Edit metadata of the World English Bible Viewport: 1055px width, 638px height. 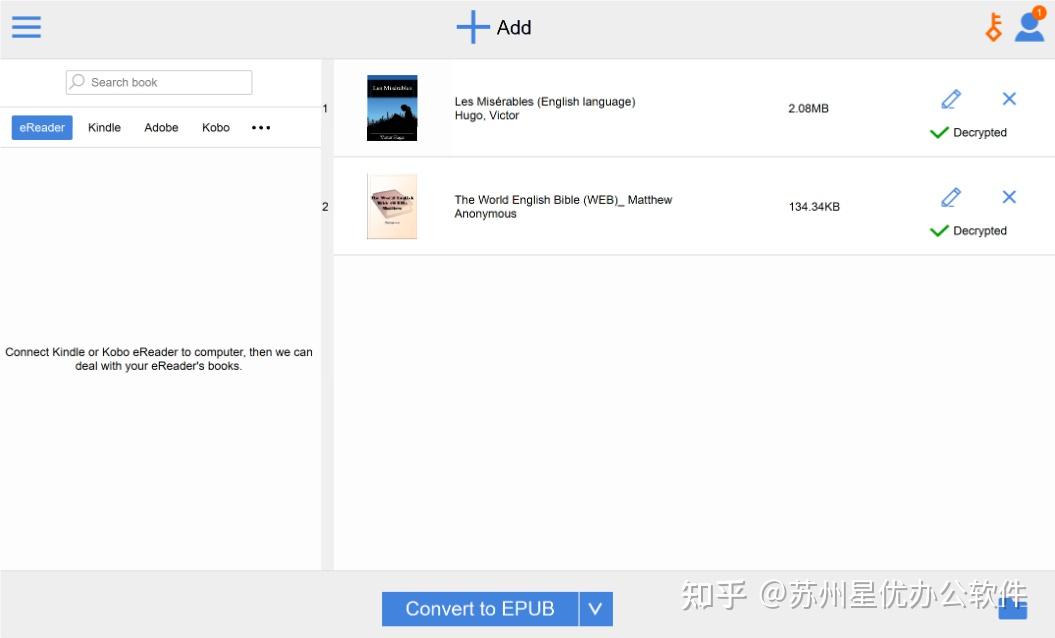point(950,197)
